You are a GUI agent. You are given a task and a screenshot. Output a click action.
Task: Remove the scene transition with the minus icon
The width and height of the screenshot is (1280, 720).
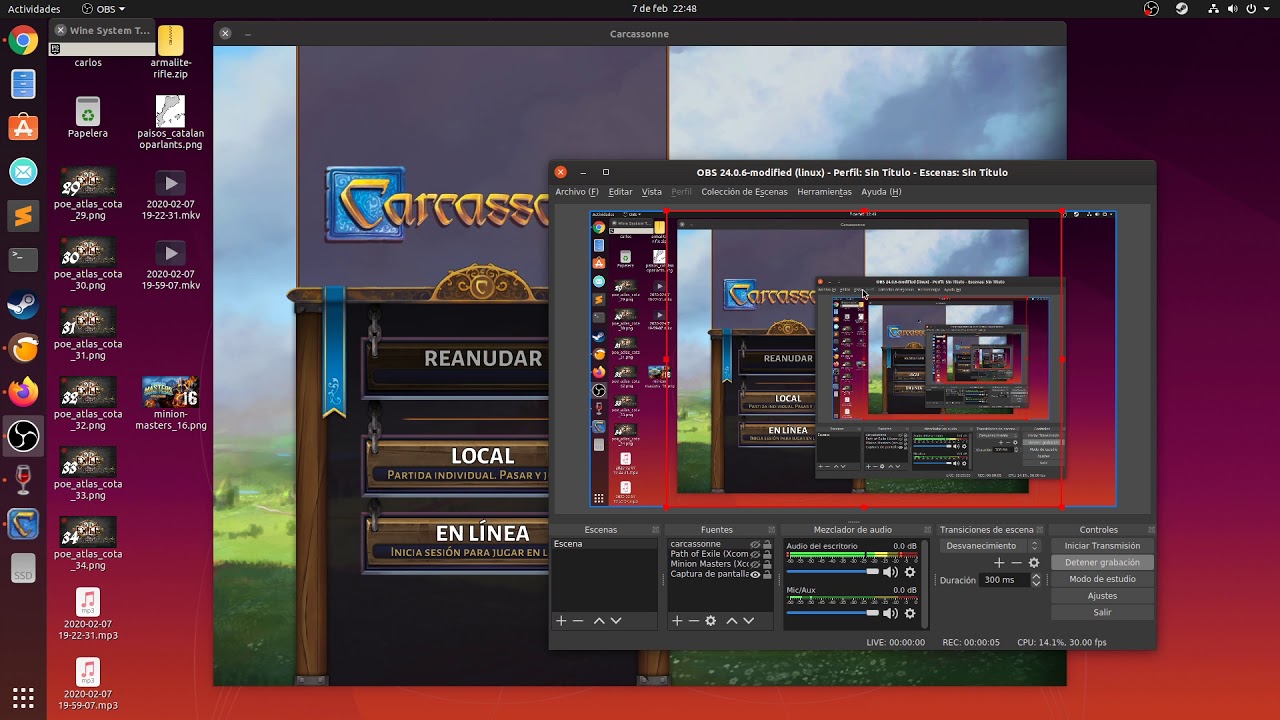pos(1017,563)
